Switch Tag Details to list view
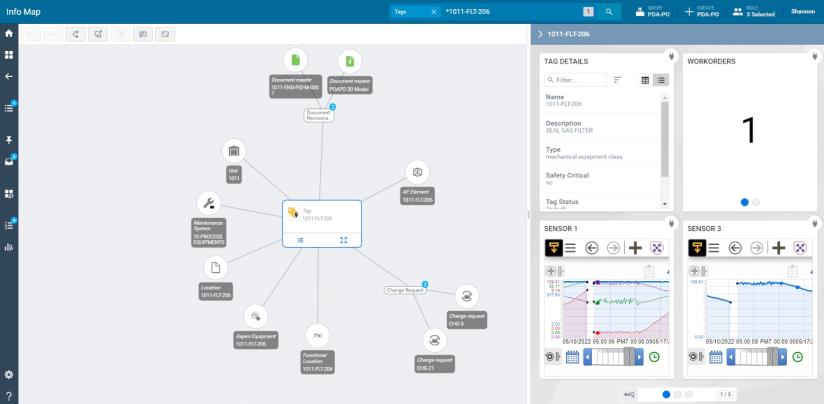Image resolution: width=824 pixels, height=404 pixels. 661,80
